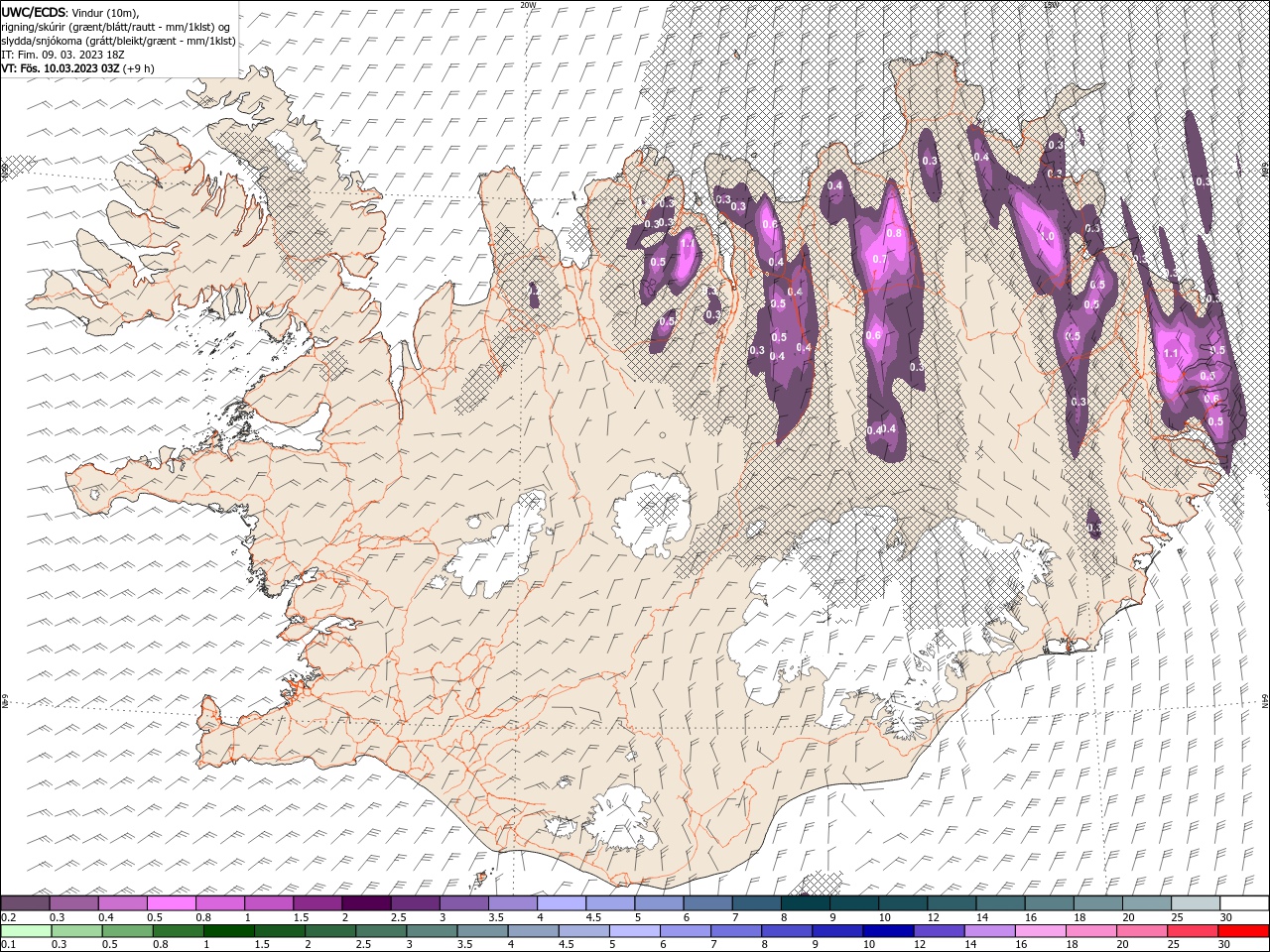Click the '25' label in the upper legend scale

point(1177,917)
